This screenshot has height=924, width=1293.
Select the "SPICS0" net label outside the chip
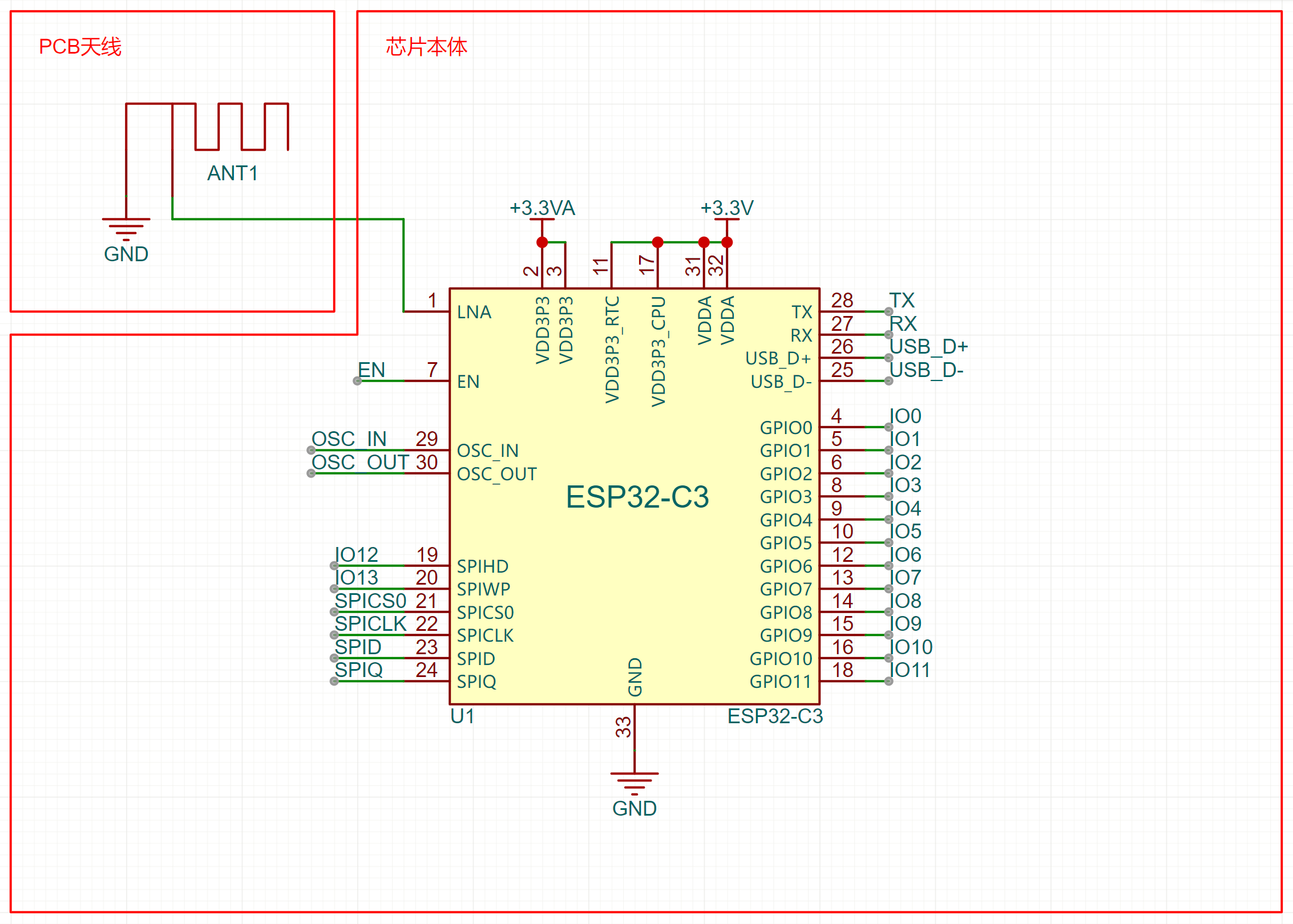tap(370, 601)
